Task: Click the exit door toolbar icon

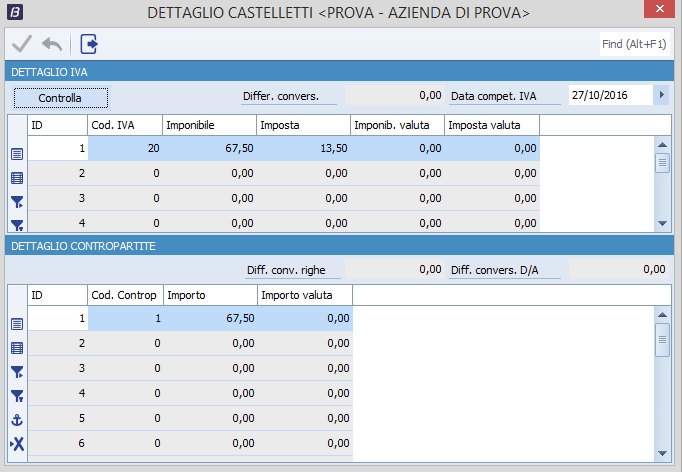Action: (89, 44)
